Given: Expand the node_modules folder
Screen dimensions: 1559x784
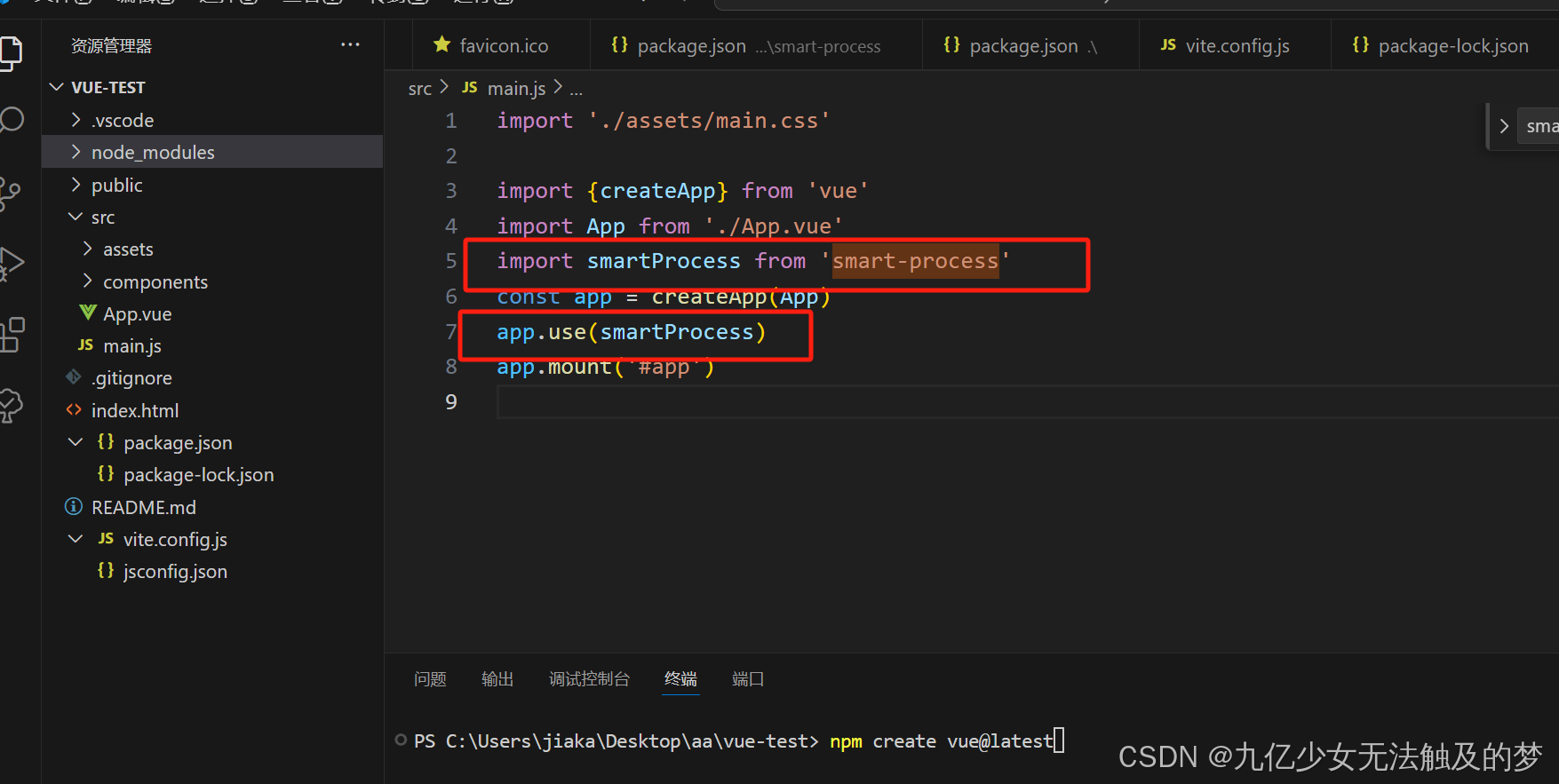Looking at the screenshot, I should click(76, 152).
